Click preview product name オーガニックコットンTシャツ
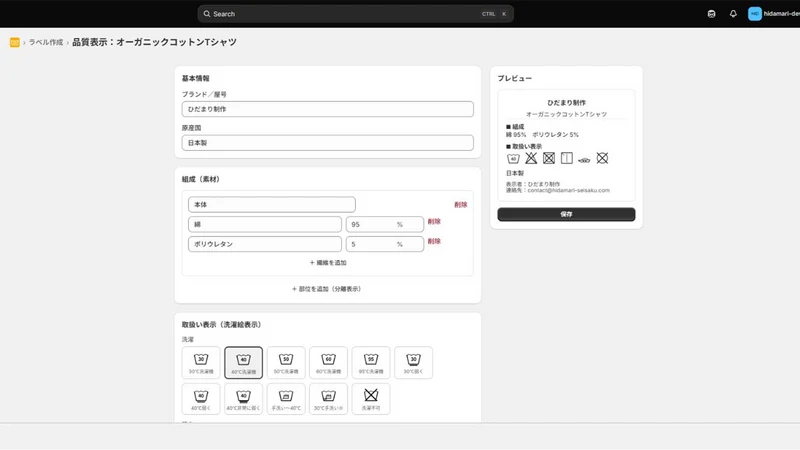800x450 pixels. tap(566, 114)
